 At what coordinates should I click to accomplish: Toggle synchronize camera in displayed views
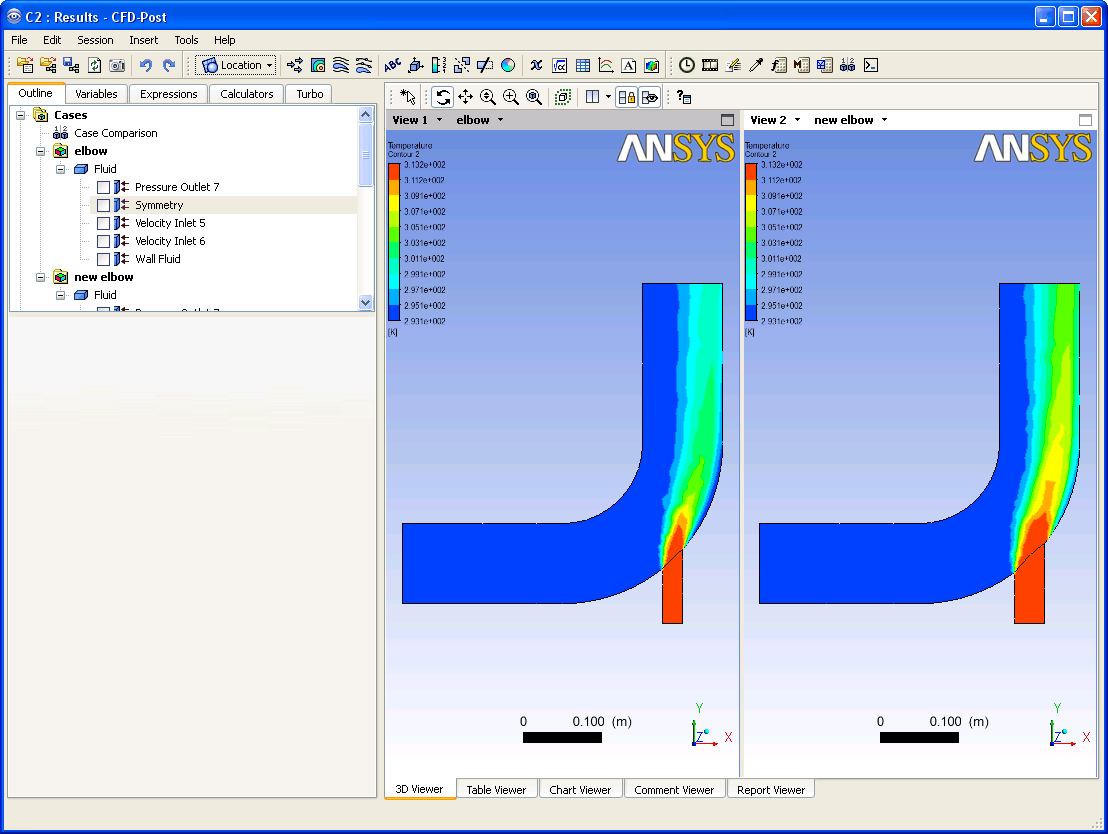click(x=627, y=97)
